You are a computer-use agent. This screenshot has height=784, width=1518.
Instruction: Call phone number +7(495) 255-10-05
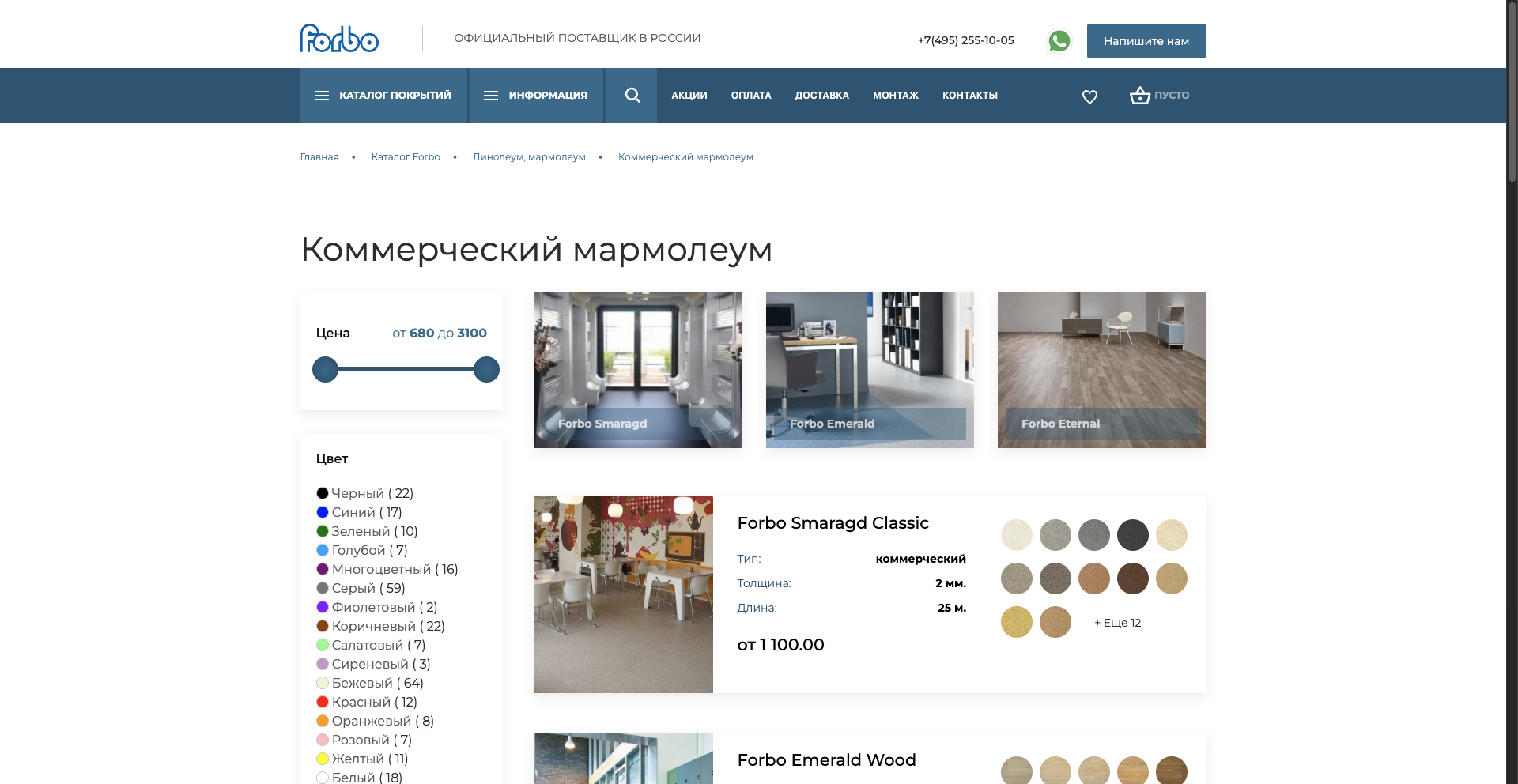click(x=965, y=40)
